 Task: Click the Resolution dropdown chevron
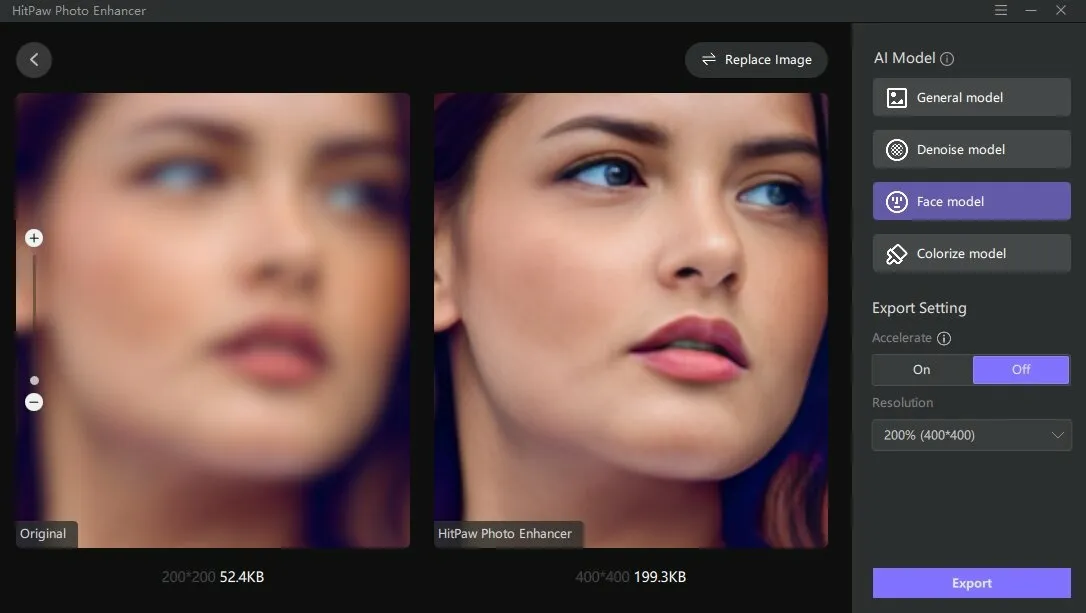(1059, 435)
